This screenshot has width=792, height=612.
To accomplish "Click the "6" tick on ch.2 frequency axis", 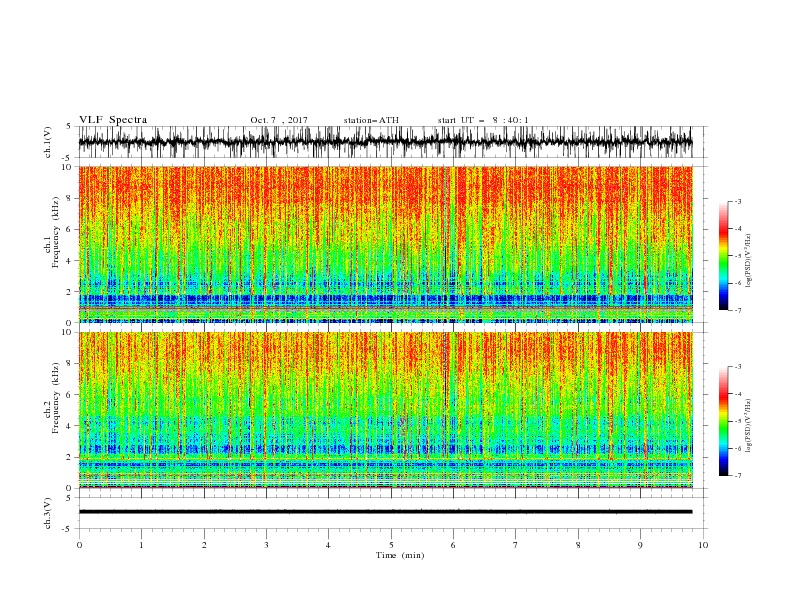I will (70, 395).
